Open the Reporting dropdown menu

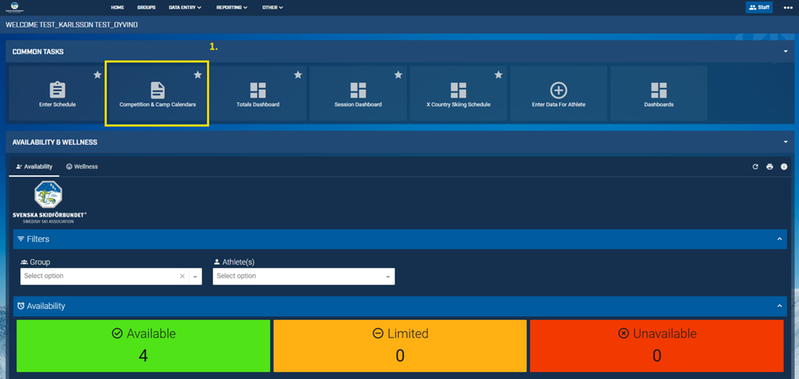point(231,8)
